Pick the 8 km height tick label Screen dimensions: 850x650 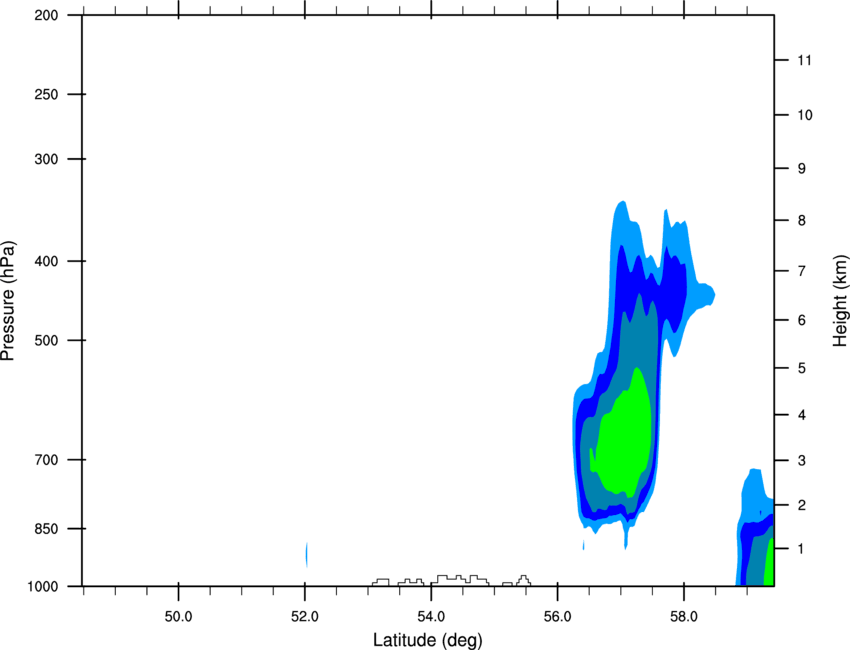pyautogui.click(x=802, y=221)
